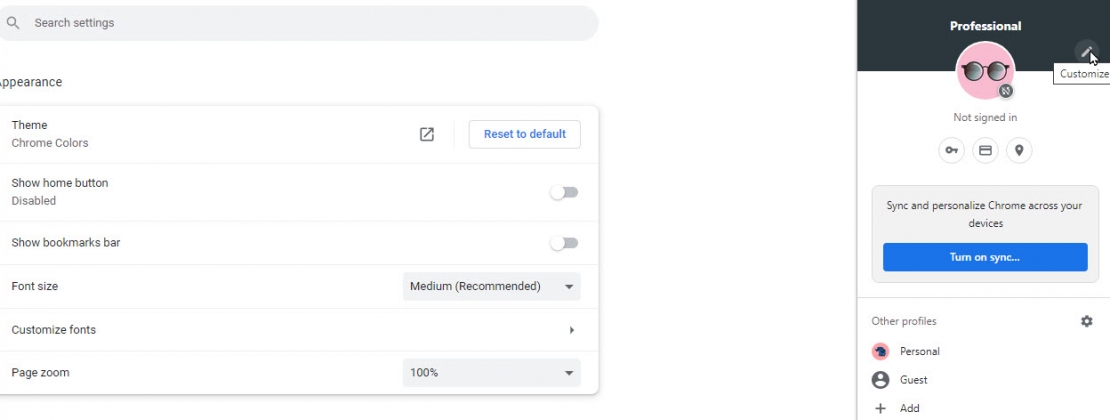Viewport: 1110px width, 420px height.
Task: Open payment methods card icon
Action: click(985, 150)
